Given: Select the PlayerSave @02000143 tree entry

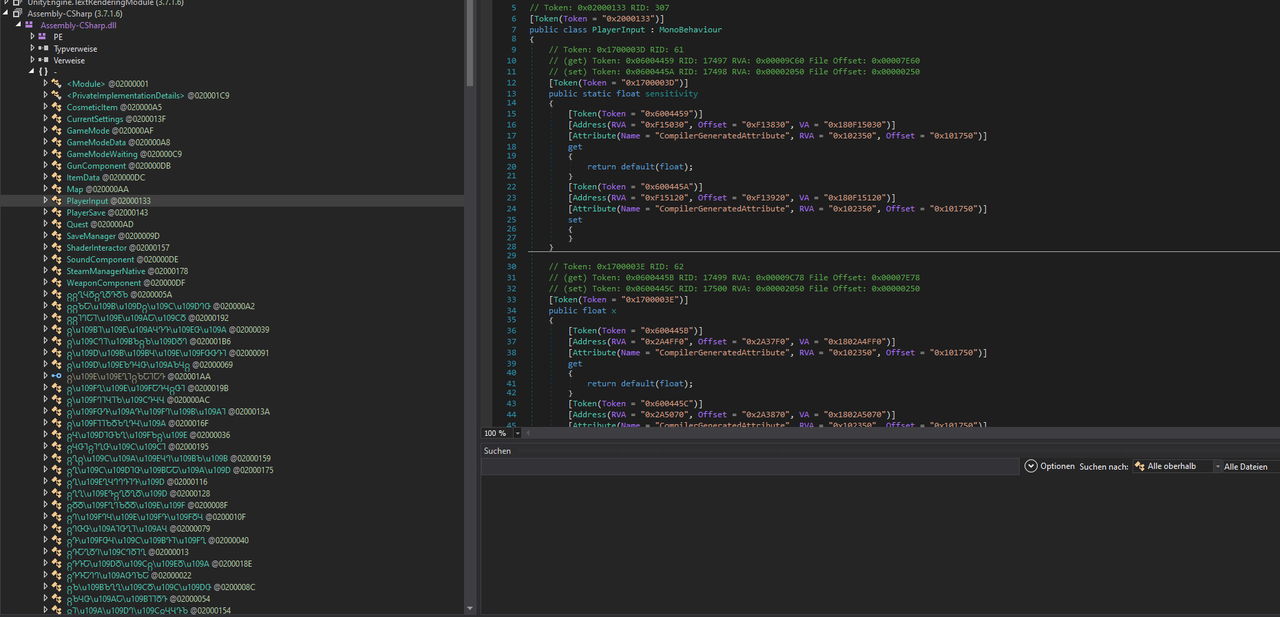Looking at the screenshot, I should [x=107, y=213].
